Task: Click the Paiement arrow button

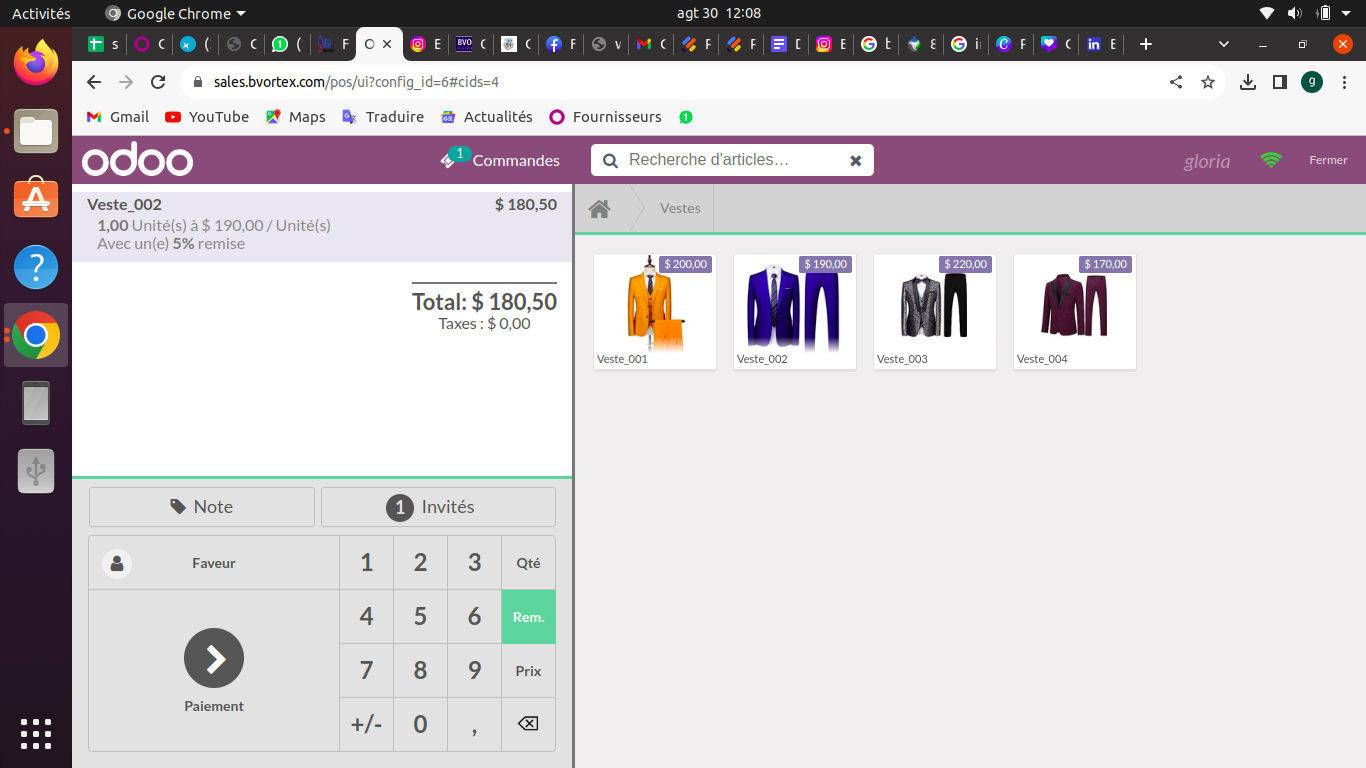Action: point(214,658)
